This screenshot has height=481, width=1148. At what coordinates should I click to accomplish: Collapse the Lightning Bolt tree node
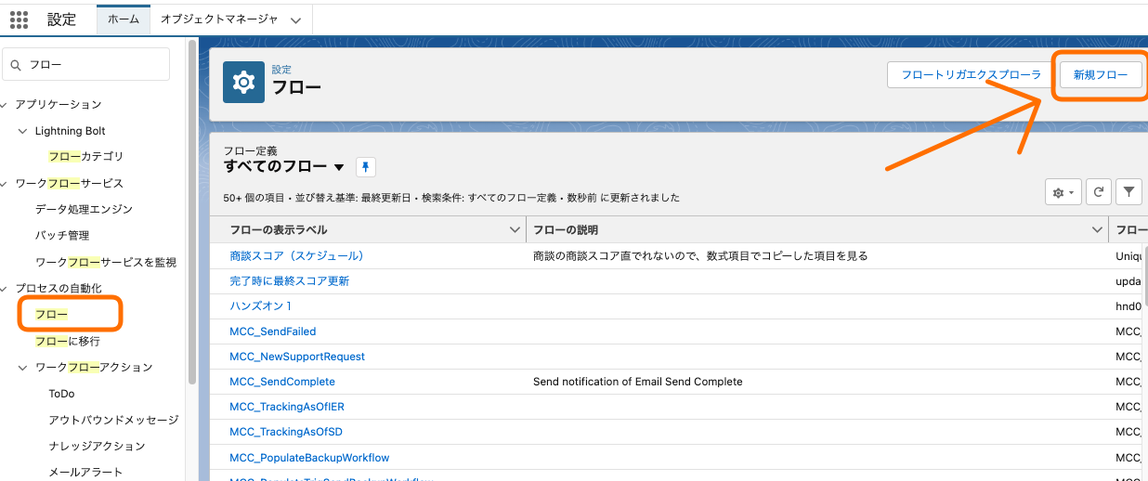(22, 131)
